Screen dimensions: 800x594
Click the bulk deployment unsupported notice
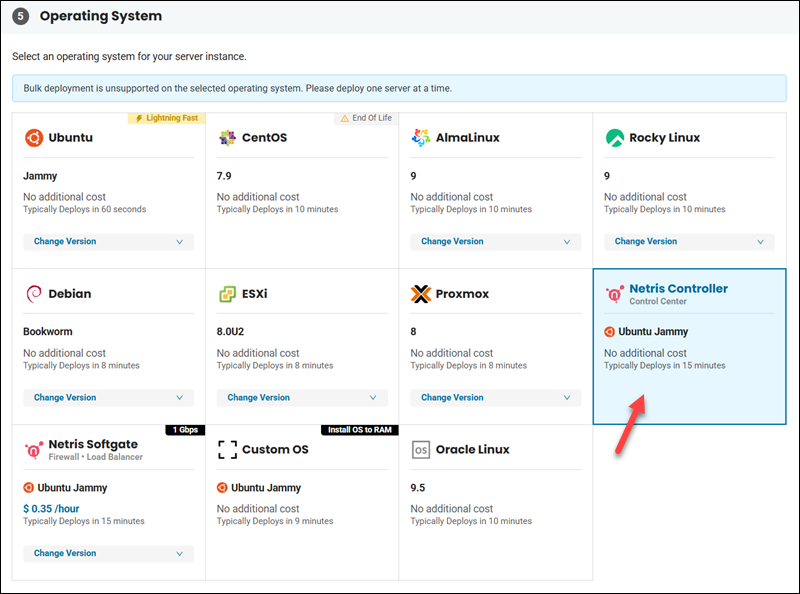click(x=399, y=88)
